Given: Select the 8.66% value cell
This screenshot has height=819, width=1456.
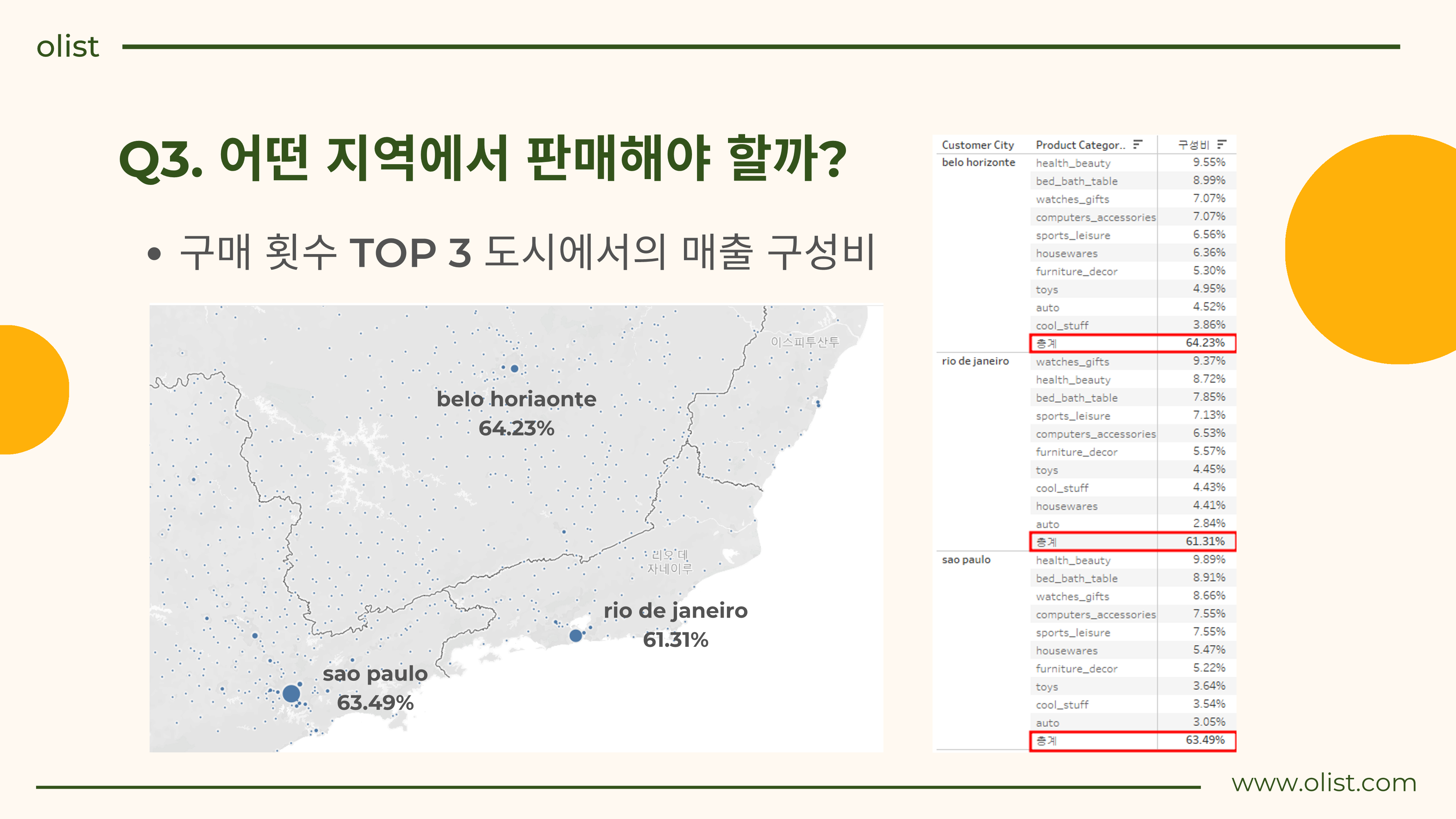Looking at the screenshot, I should [1209, 596].
